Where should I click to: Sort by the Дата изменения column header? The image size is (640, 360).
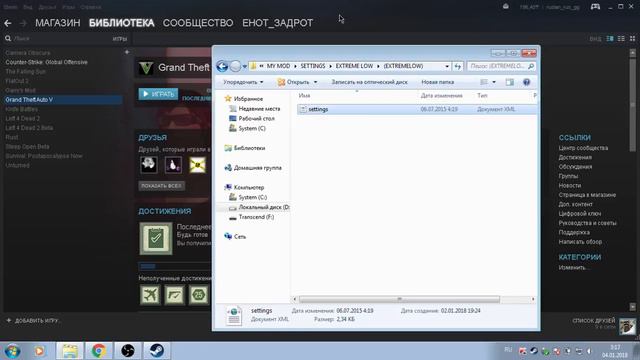tap(442, 96)
